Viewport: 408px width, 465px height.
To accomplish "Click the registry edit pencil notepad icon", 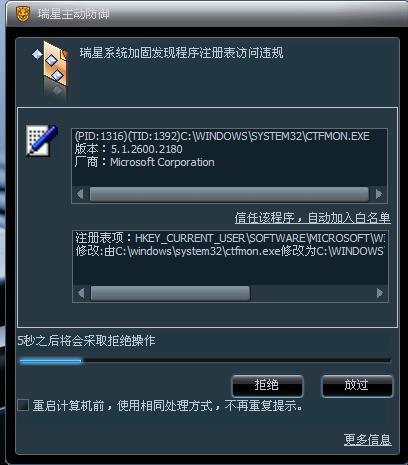I will pyautogui.click(x=42, y=141).
